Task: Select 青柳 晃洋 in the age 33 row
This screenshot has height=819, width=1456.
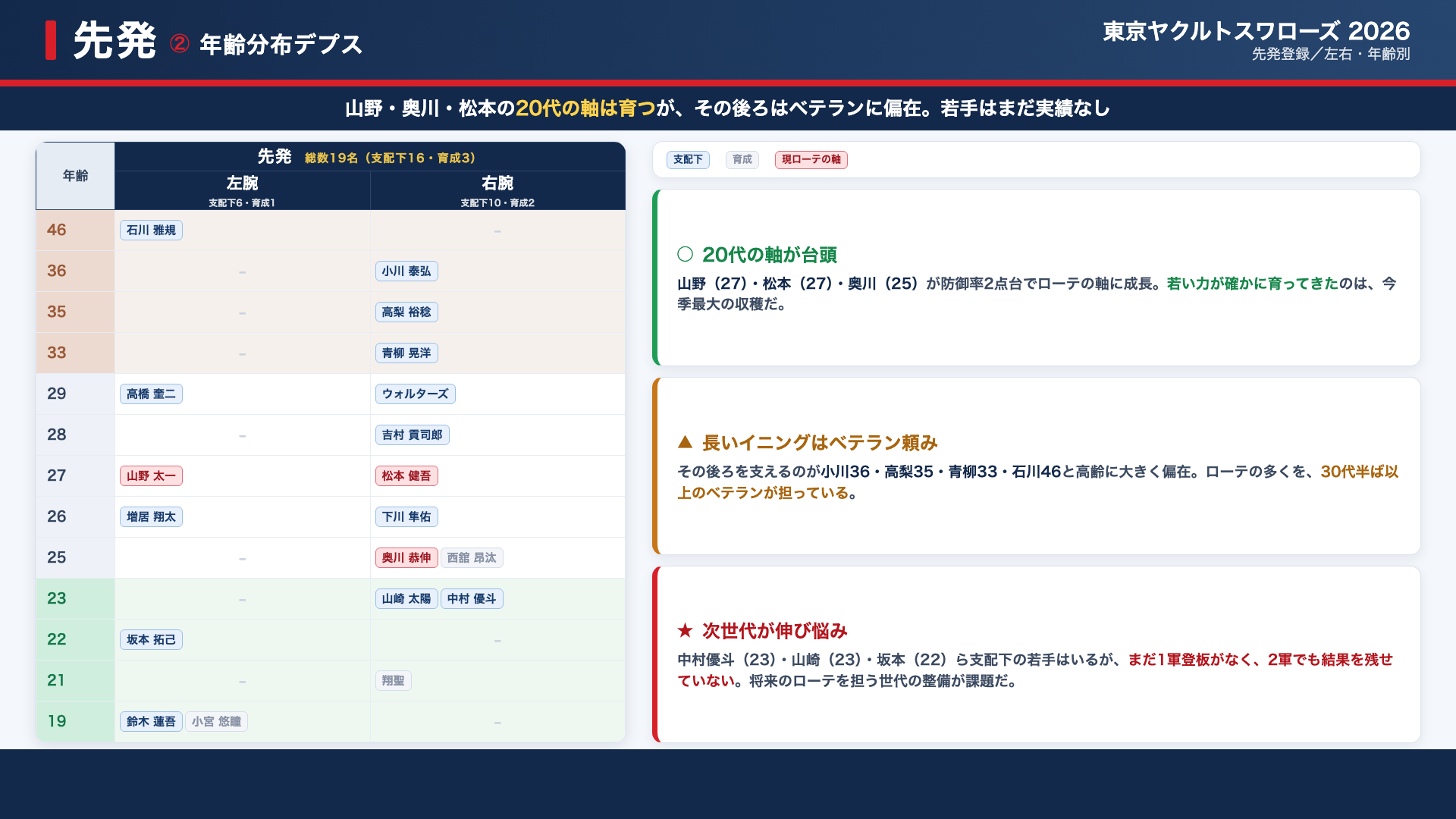Action: click(x=406, y=353)
